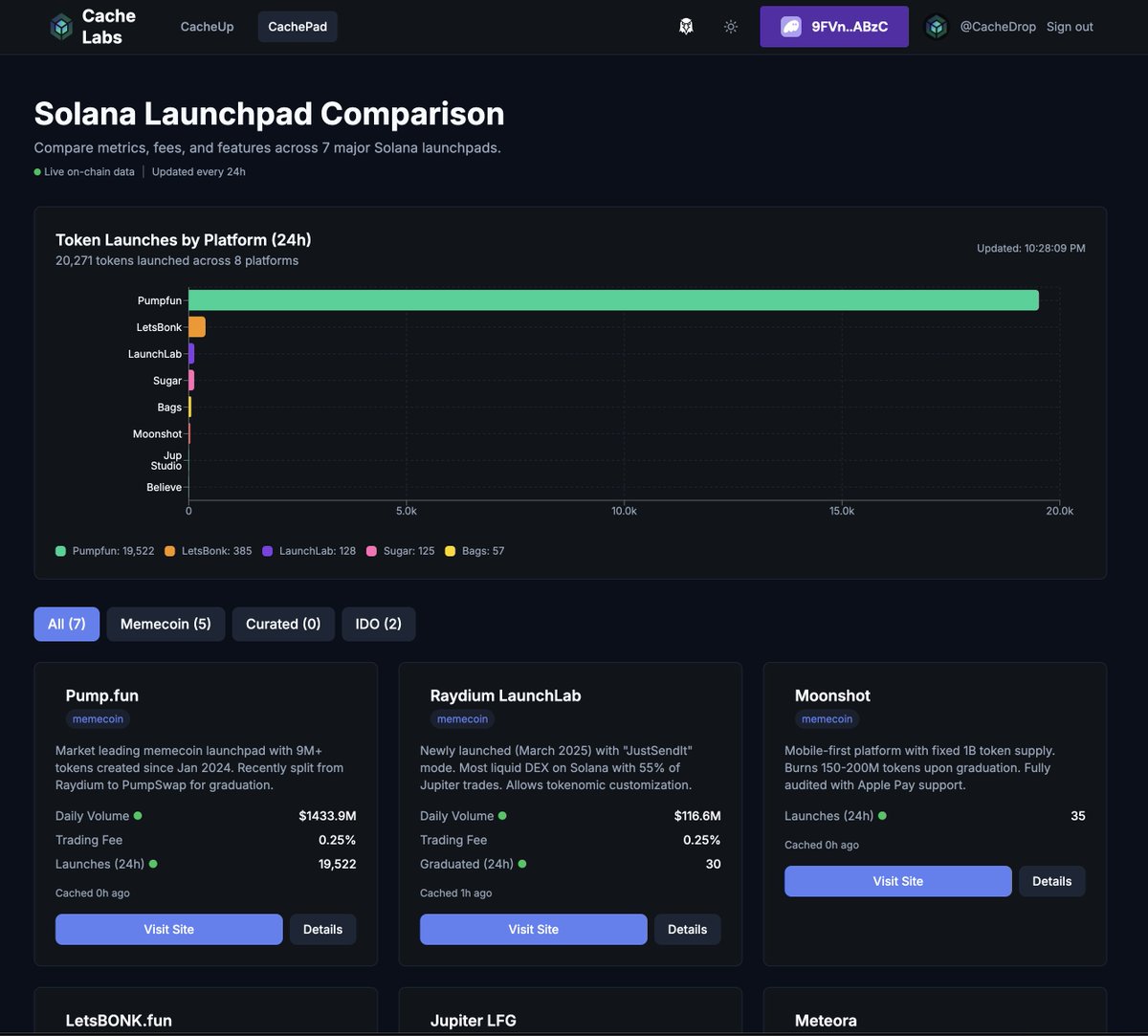This screenshot has height=1036, width=1148.
Task: Click the Moonshot axis label in chart
Action: point(157,434)
